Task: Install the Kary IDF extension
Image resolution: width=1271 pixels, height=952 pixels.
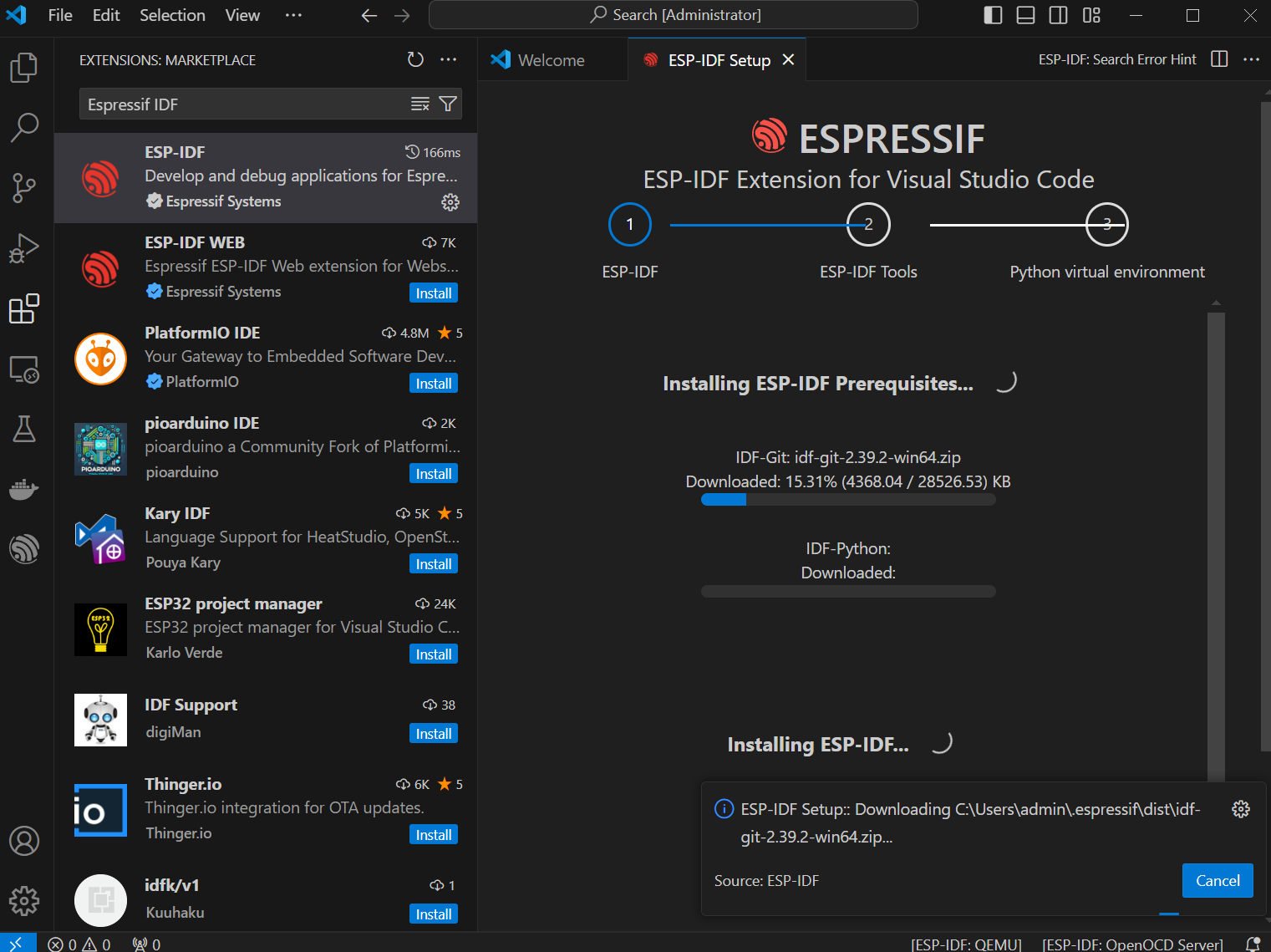Action: 434,564
